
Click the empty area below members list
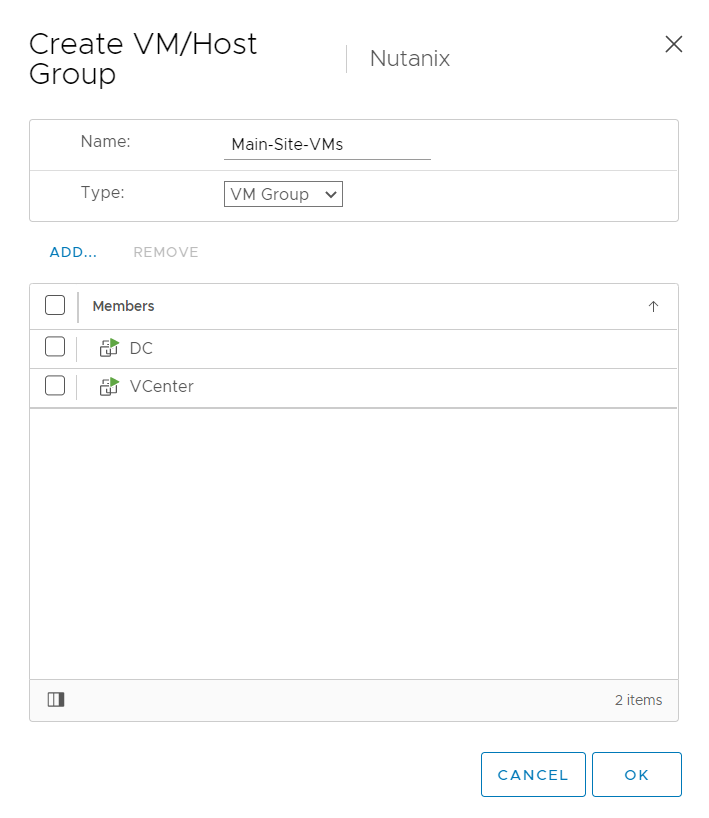point(353,540)
